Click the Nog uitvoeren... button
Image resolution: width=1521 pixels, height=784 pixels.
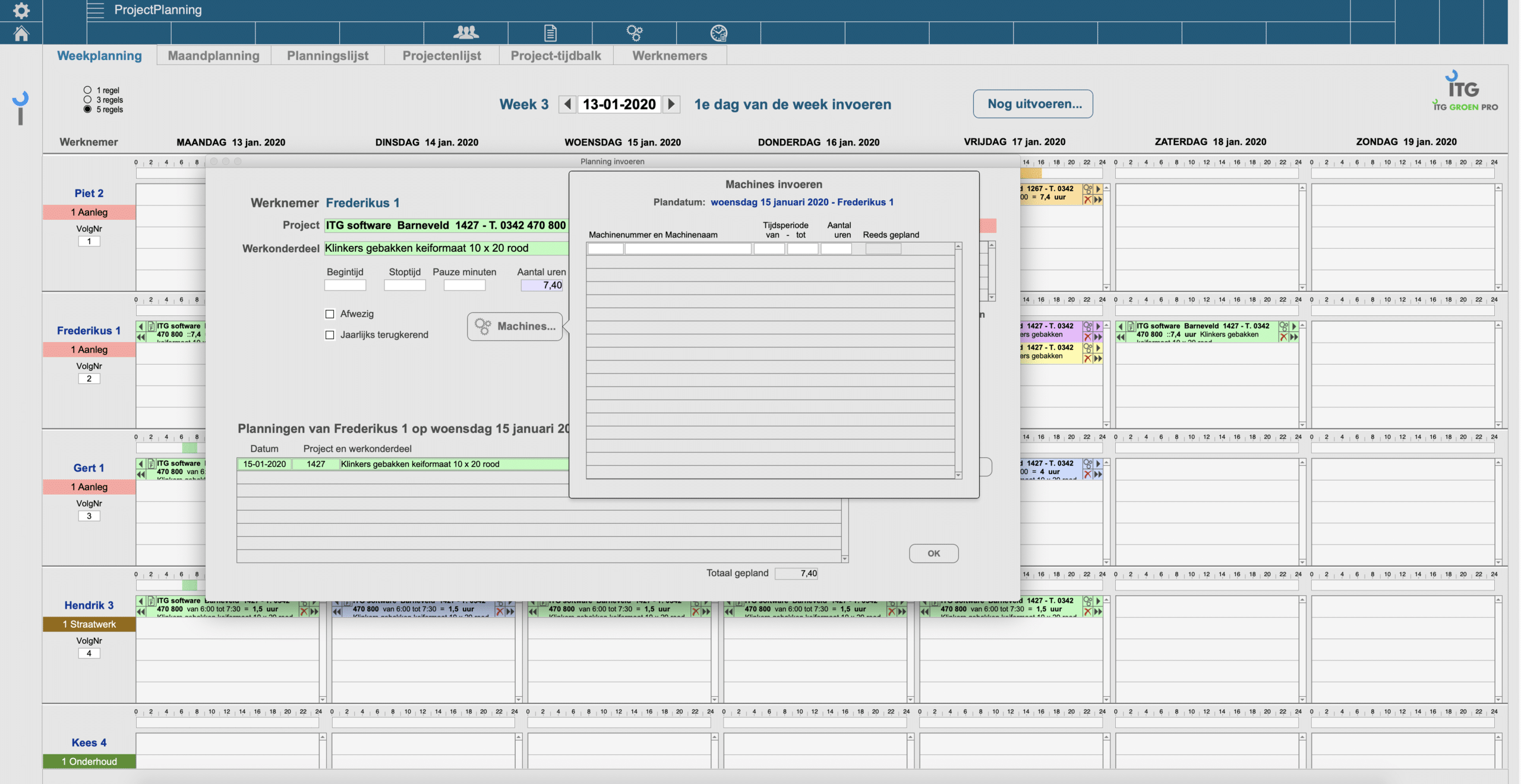(x=1033, y=104)
